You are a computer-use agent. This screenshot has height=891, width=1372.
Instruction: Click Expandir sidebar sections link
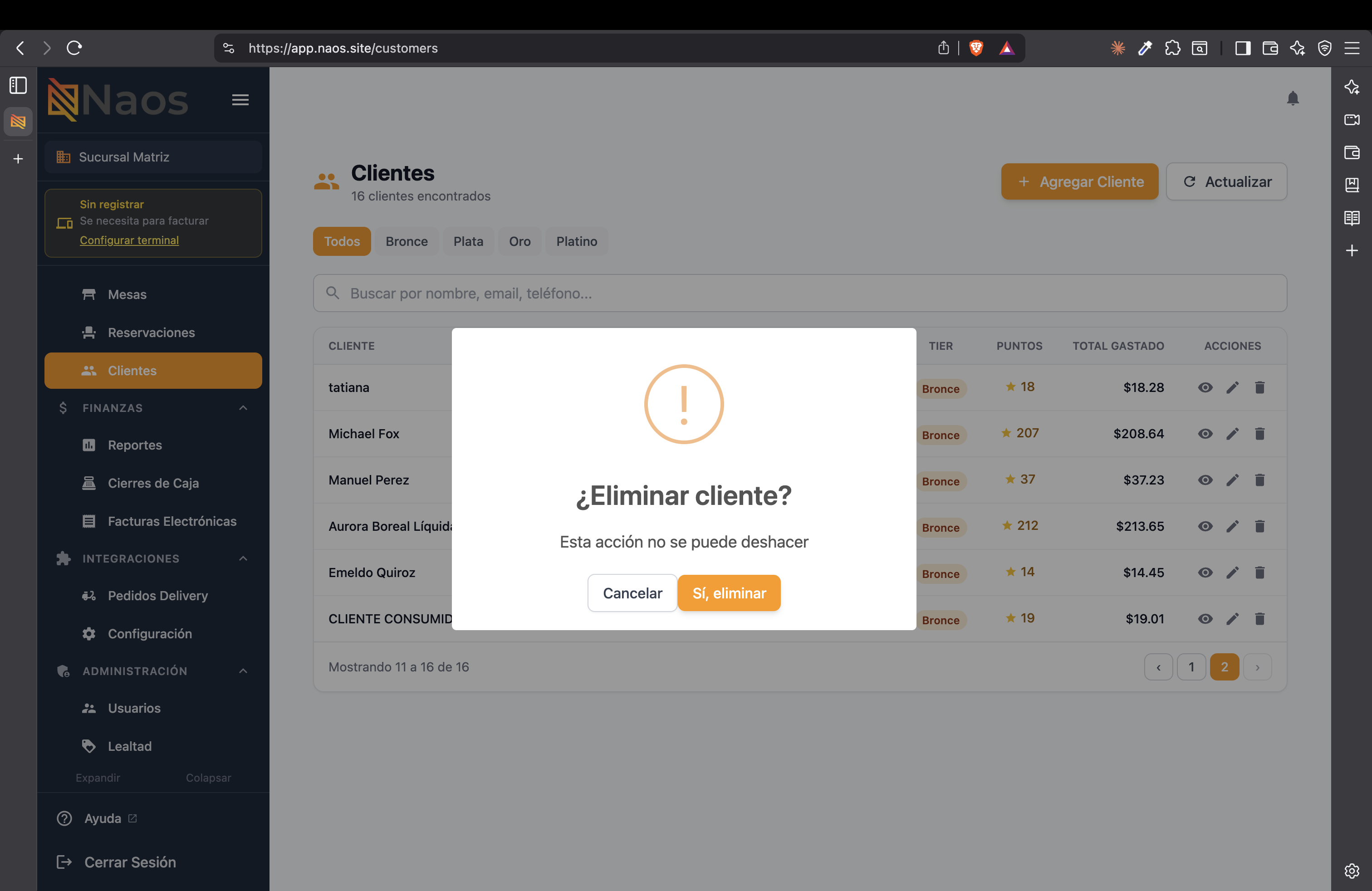coord(98,778)
